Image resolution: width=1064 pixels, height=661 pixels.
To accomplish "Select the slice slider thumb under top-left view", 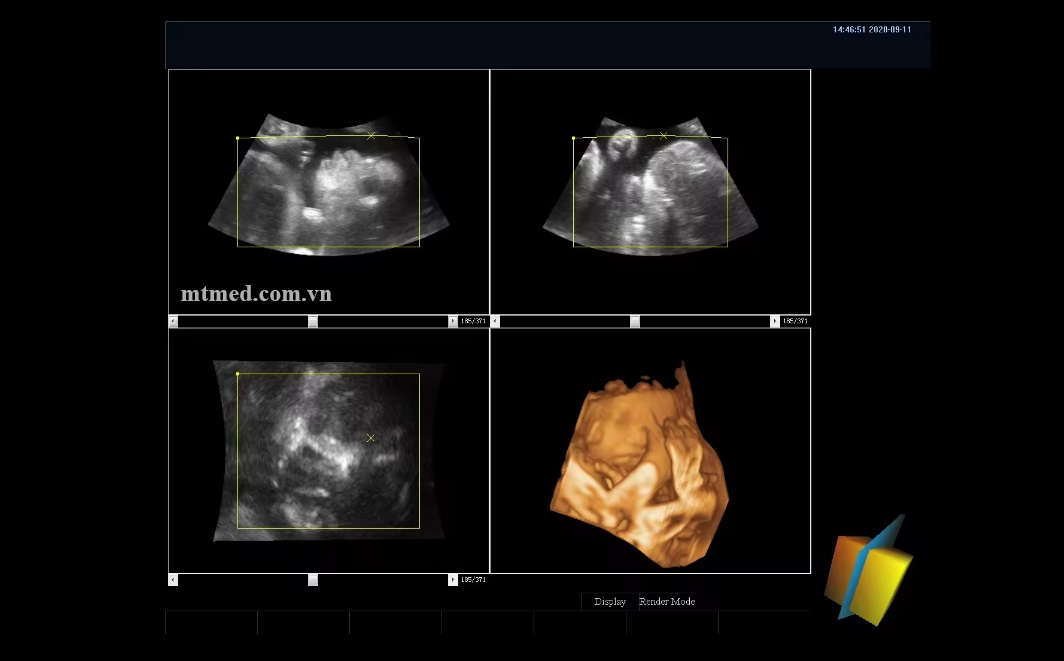I will tap(313, 321).
